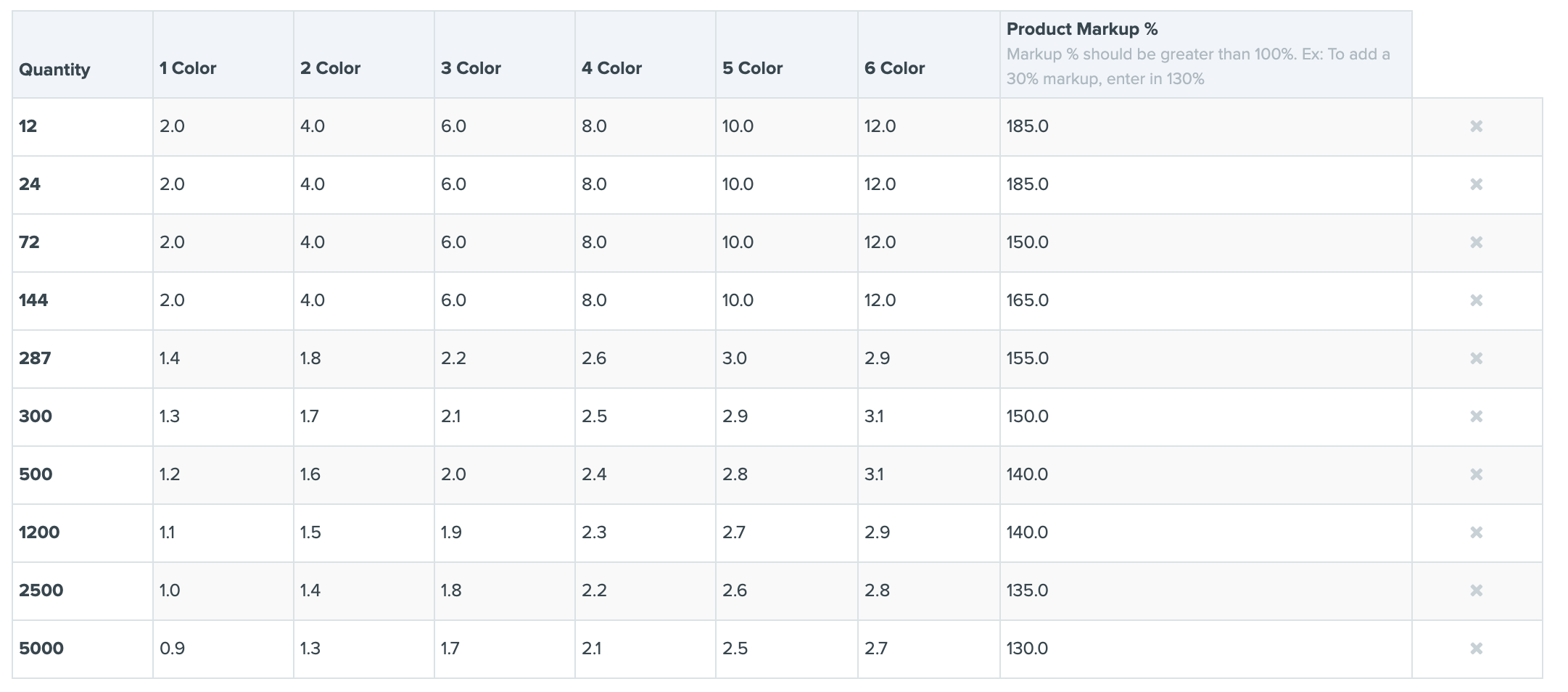Screen dimensions: 1568x692
Task: Delete the quantity 2500 row
Action: click(x=1476, y=590)
